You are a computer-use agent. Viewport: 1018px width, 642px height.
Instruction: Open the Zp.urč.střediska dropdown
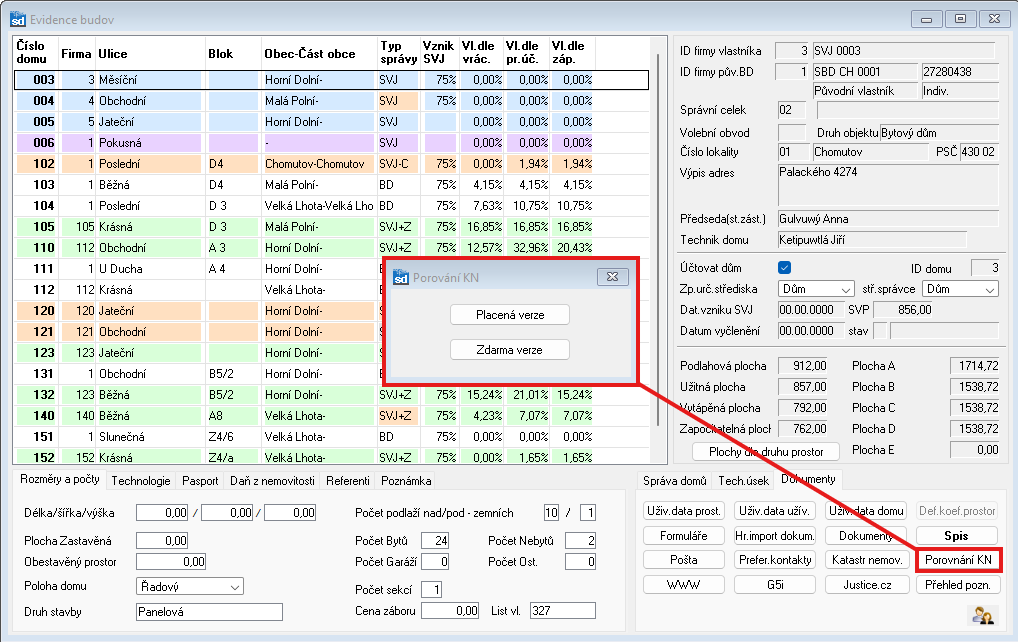(816, 289)
